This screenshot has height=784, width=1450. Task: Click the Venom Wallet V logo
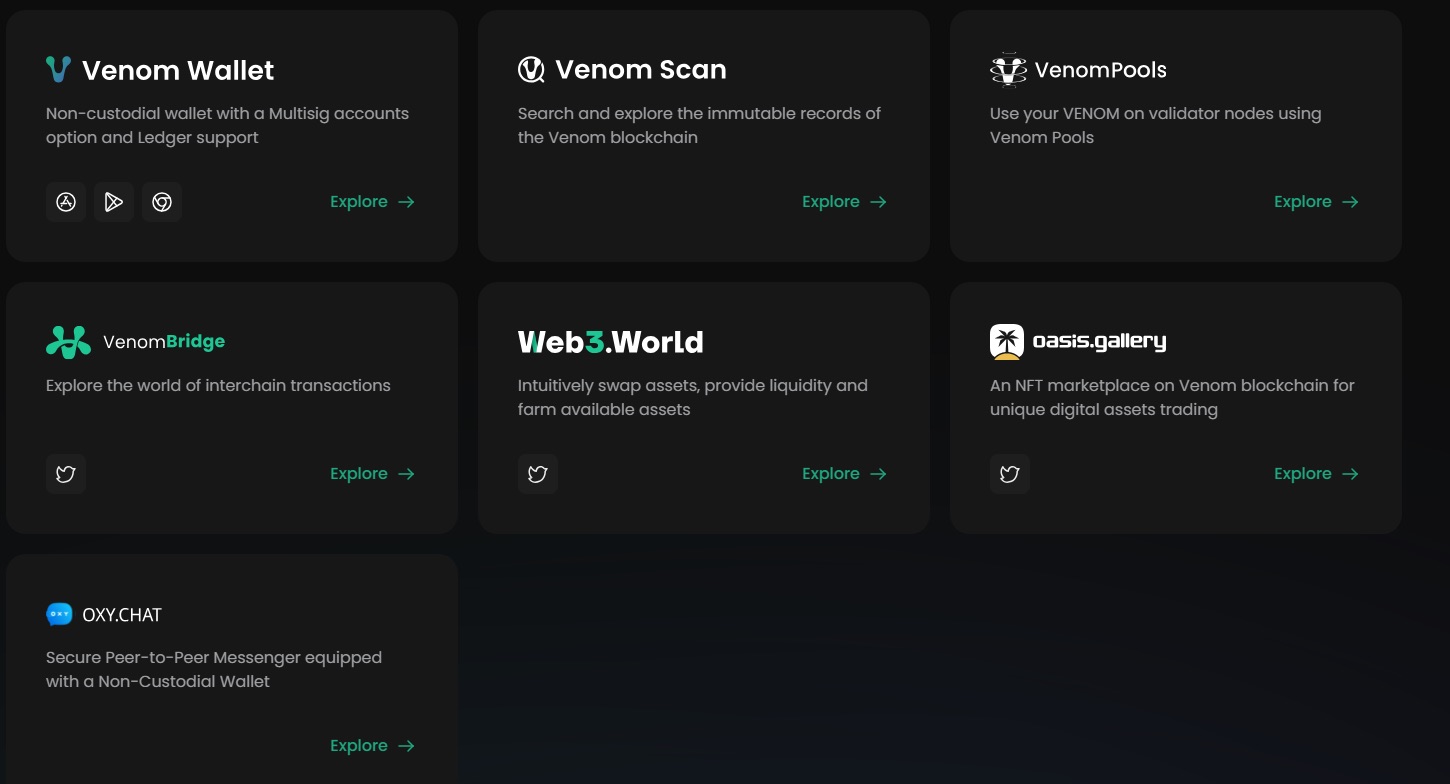pyautogui.click(x=59, y=69)
